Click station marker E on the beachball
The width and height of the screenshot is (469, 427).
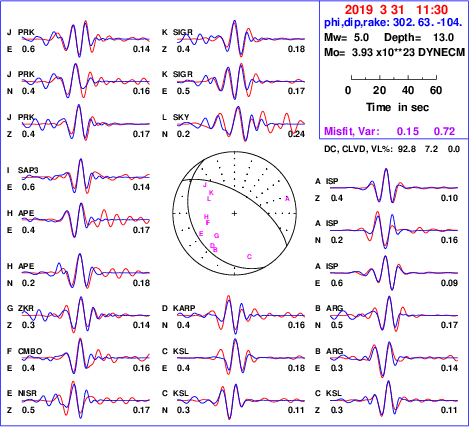pyautogui.click(x=201, y=234)
